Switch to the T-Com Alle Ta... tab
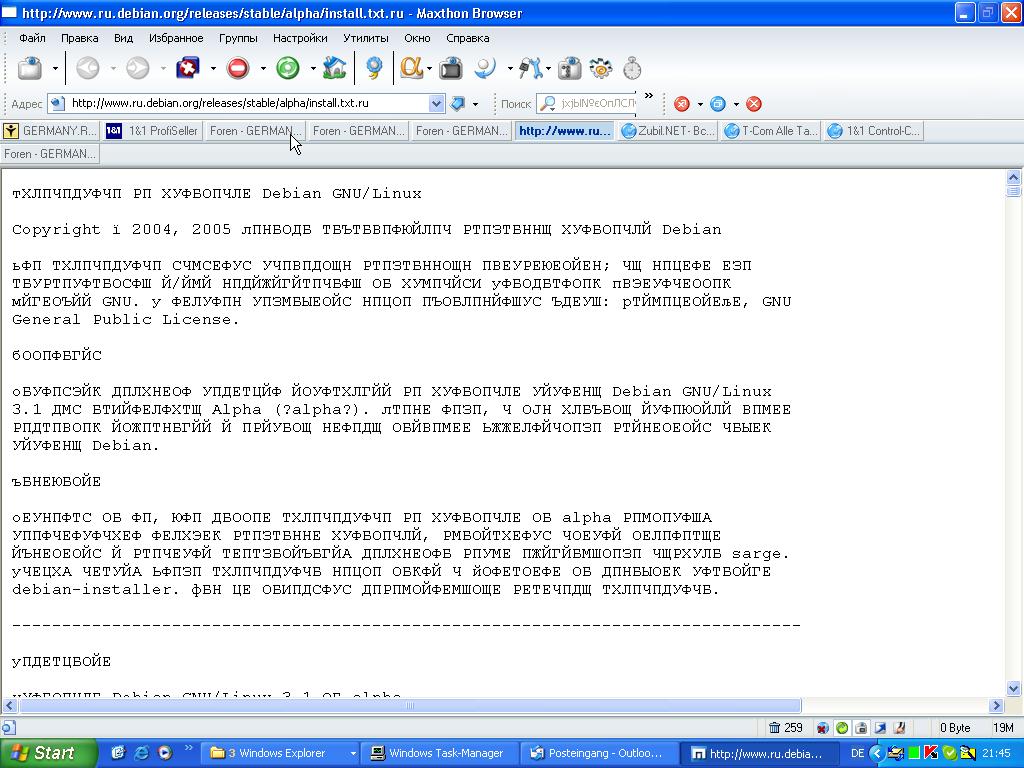This screenshot has width=1024, height=768. coord(771,131)
